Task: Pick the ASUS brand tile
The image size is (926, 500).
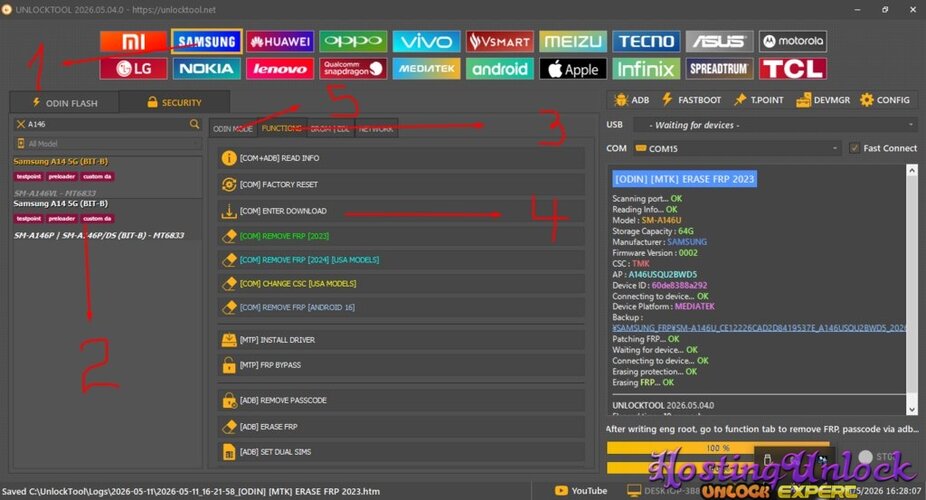Action: [x=719, y=41]
